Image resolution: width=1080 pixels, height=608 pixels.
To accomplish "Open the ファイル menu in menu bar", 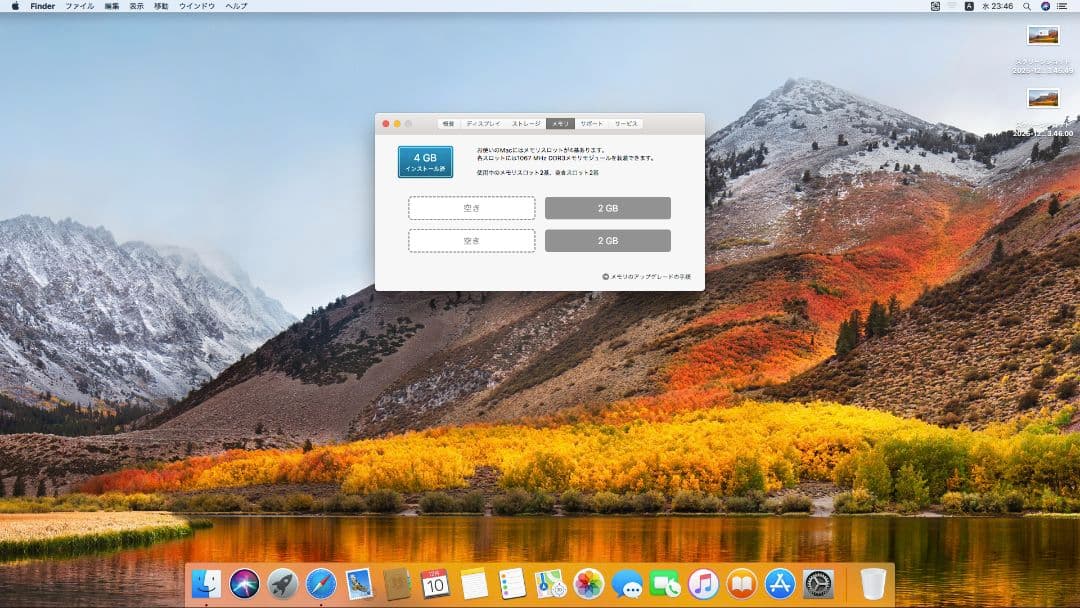I will tap(79, 6).
